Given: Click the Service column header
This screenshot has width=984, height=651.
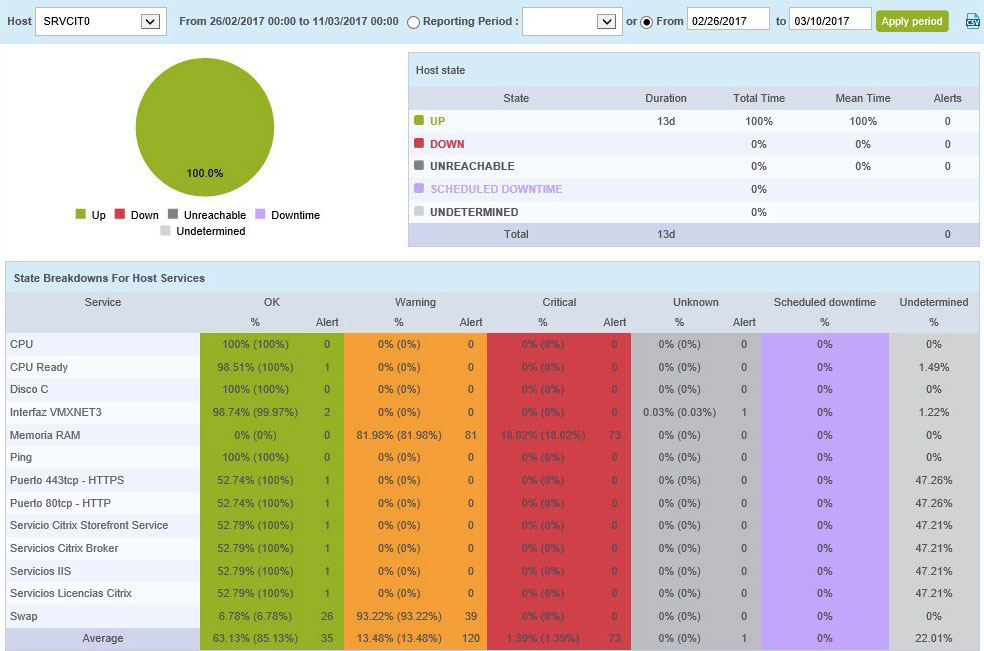Looking at the screenshot, I should (103, 302).
